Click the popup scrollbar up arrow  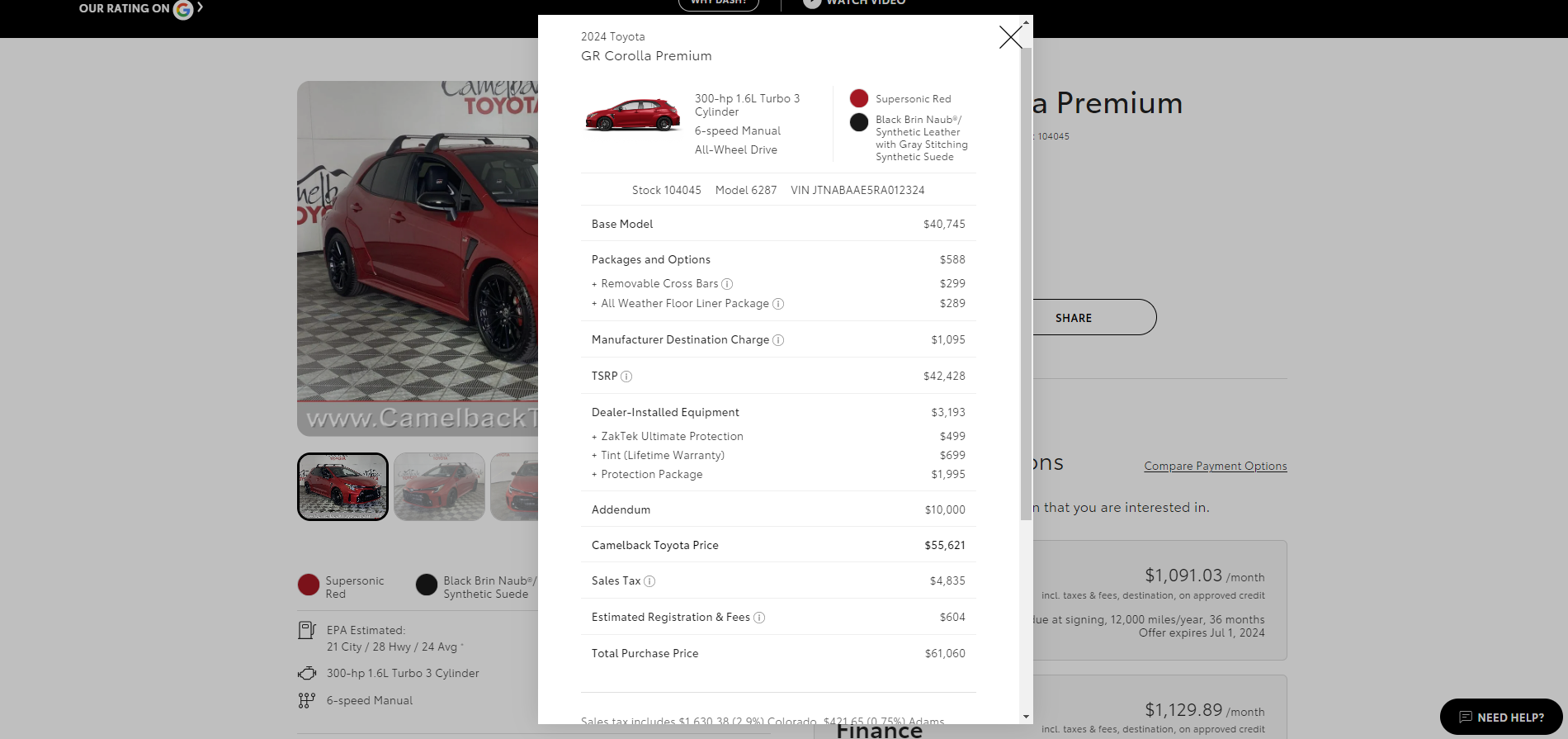pos(1026,22)
